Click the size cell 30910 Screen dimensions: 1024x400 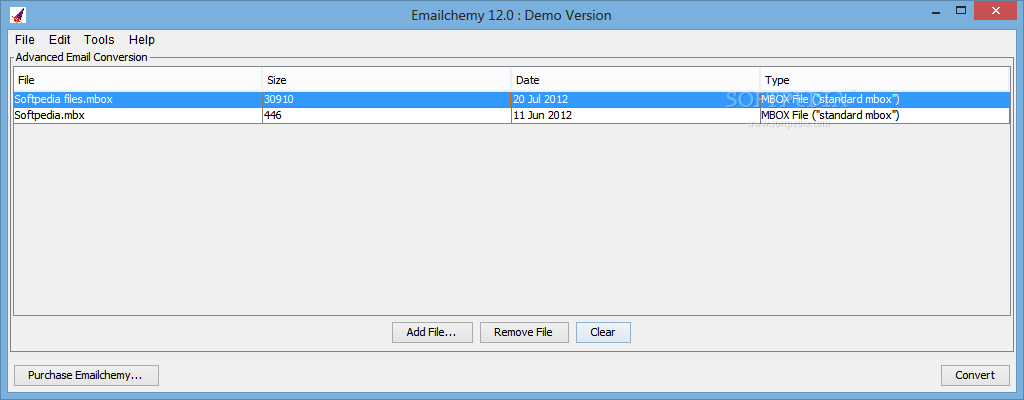[387, 99]
